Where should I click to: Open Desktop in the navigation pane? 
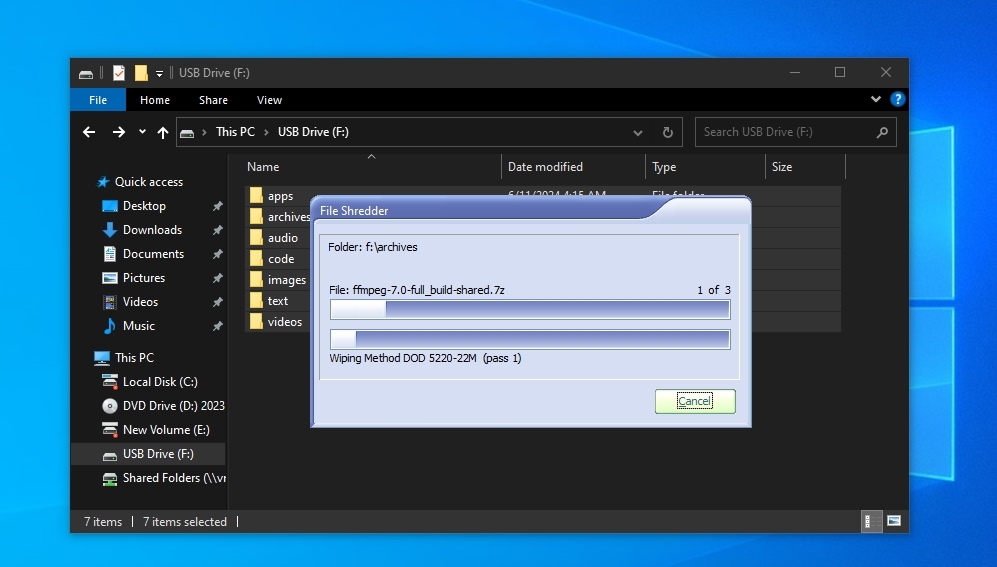pyautogui.click(x=144, y=206)
